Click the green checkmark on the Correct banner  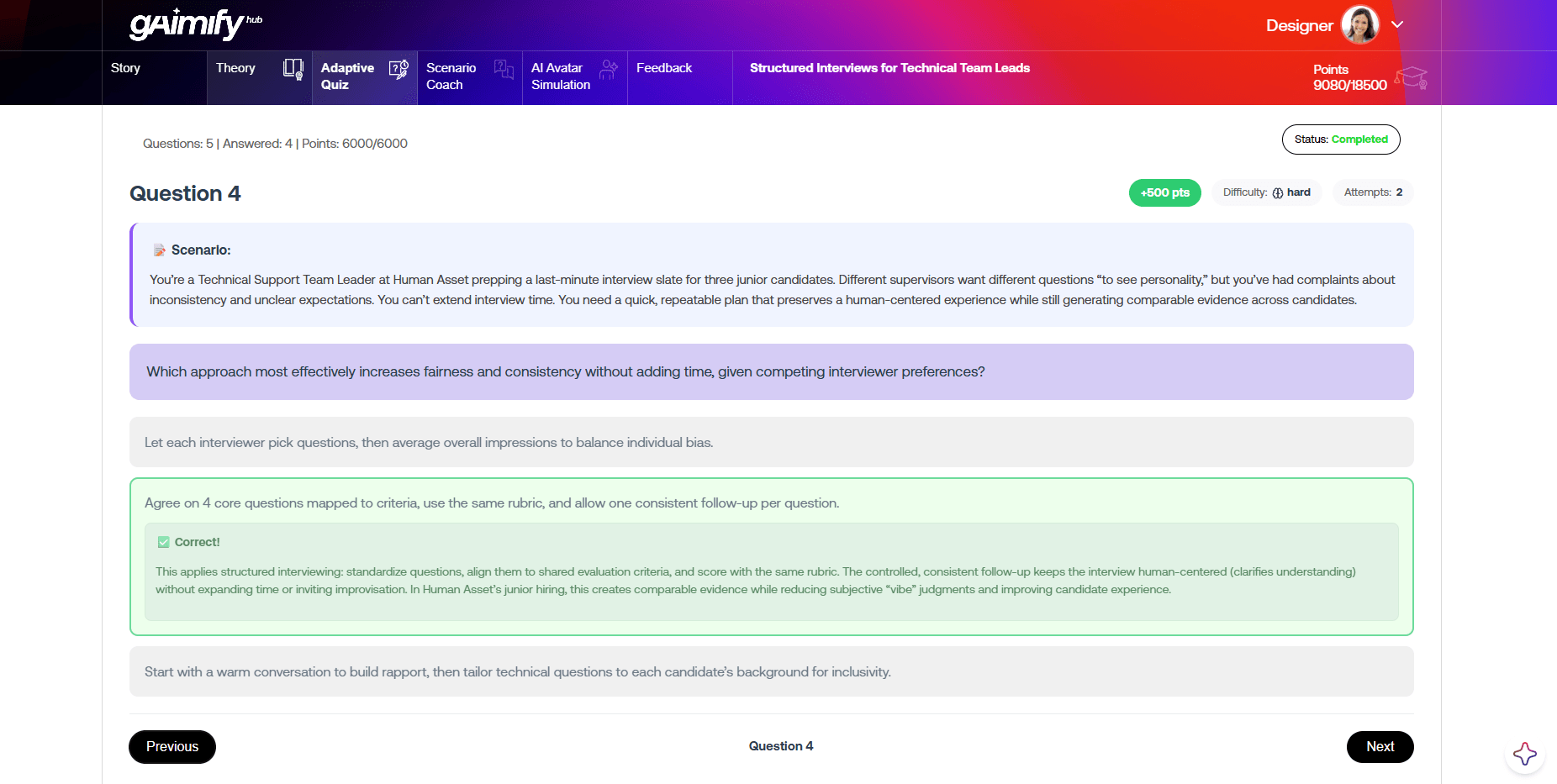click(x=162, y=541)
